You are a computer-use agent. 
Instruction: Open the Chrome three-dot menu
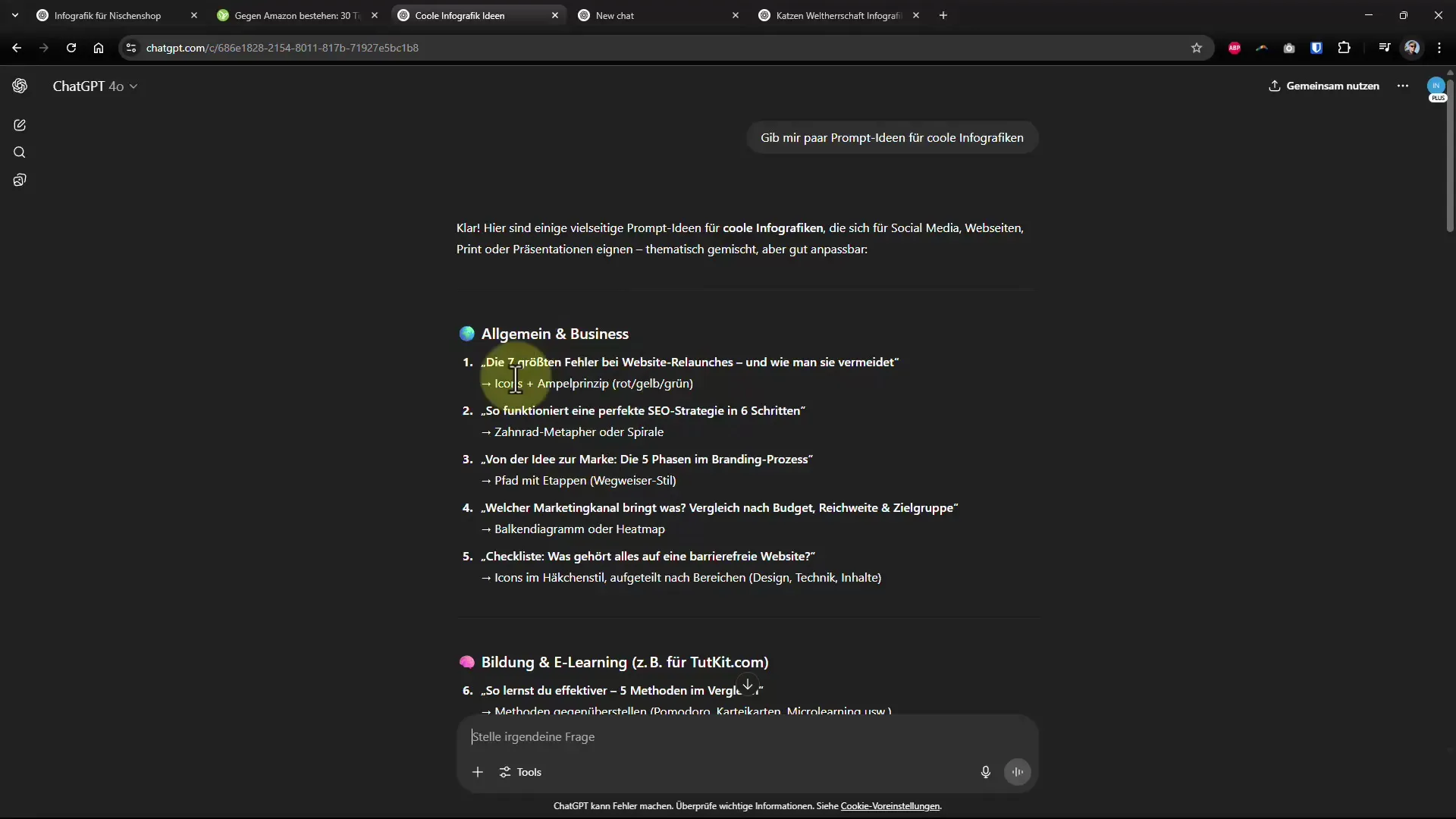[1439, 48]
